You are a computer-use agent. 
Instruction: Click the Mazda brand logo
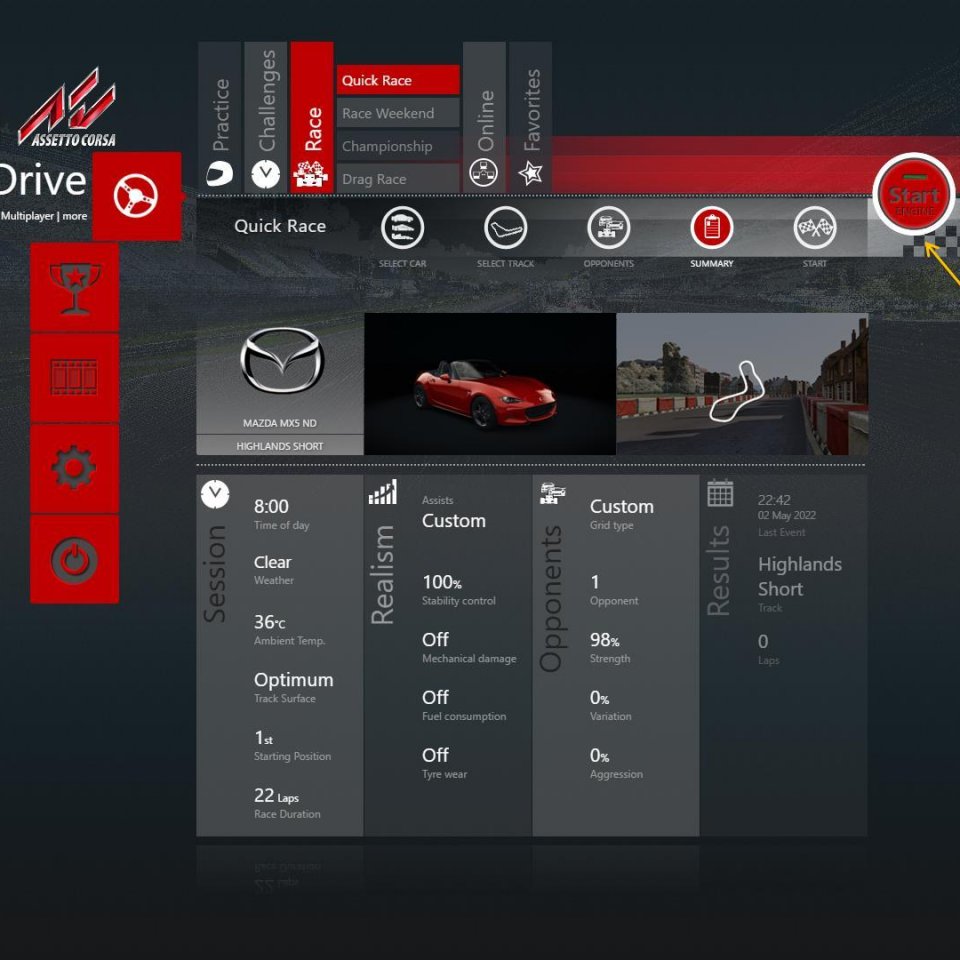282,361
